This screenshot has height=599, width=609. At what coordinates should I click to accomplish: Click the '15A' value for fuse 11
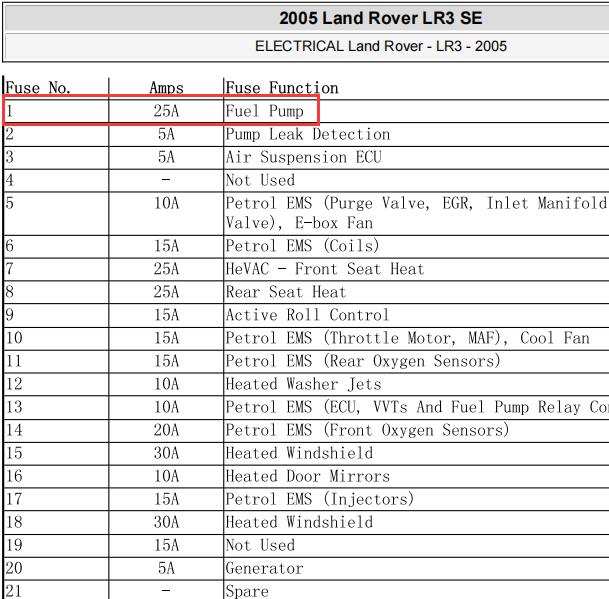tap(166, 361)
